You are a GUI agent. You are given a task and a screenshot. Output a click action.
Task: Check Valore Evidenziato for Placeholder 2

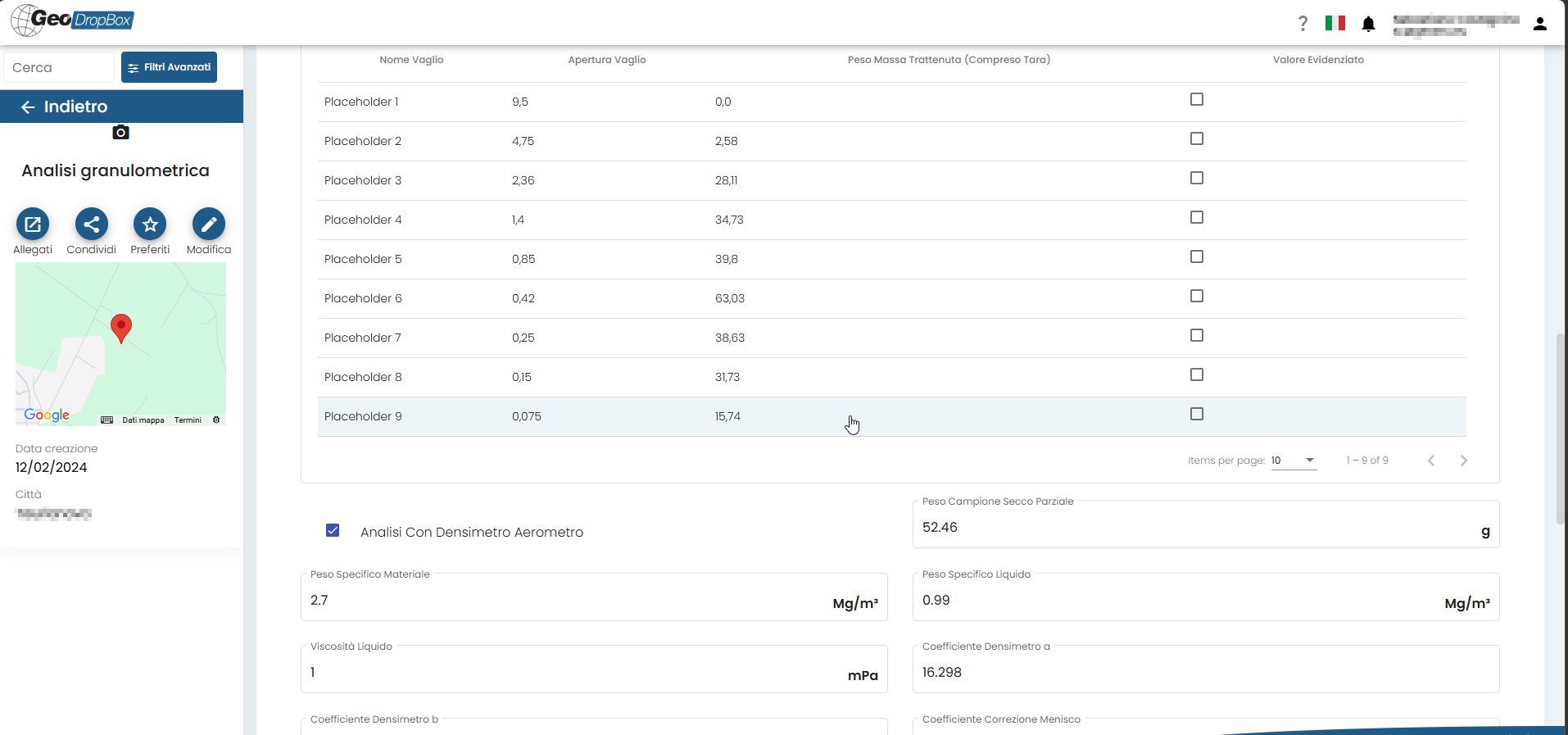[1197, 138]
